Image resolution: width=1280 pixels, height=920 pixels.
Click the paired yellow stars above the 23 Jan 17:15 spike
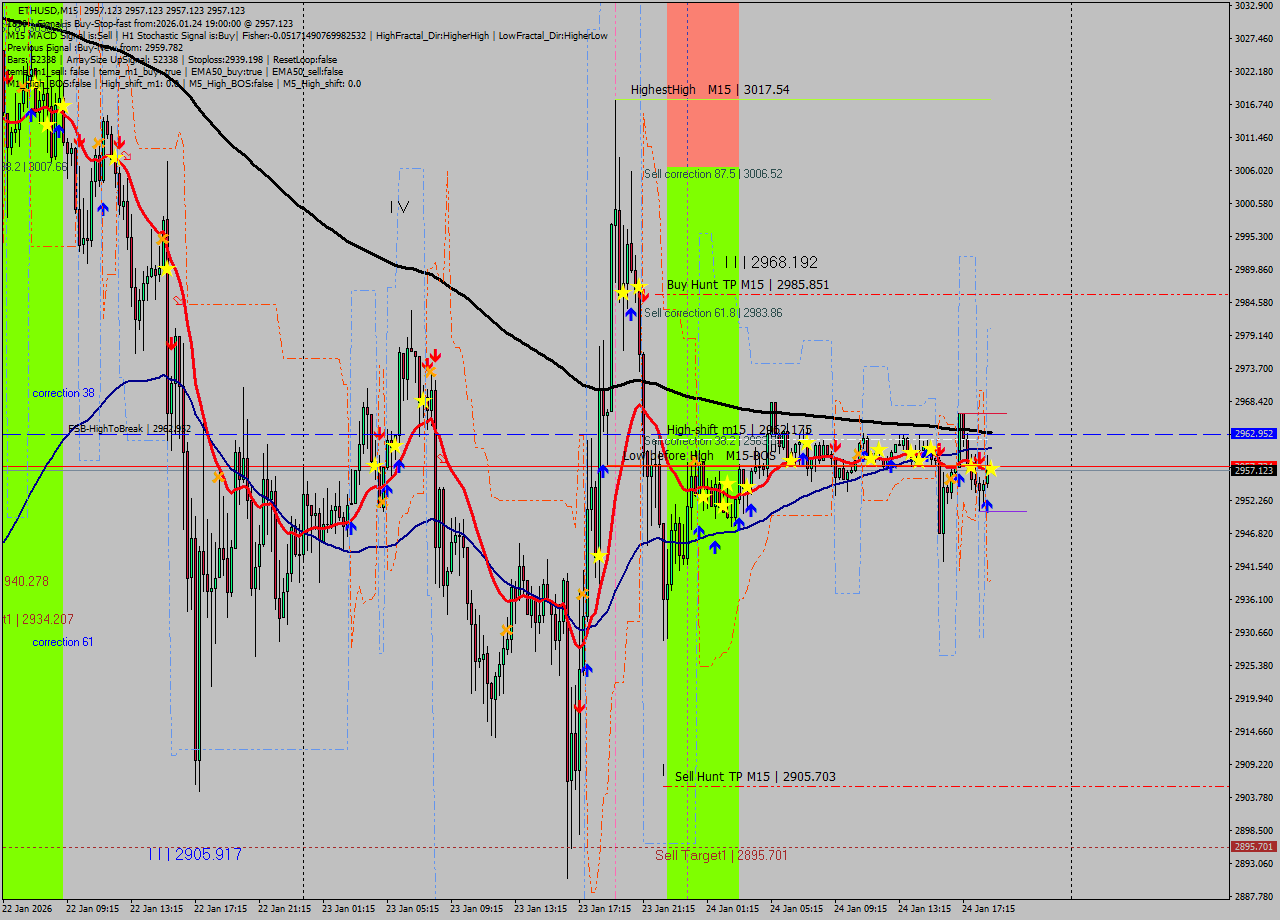point(630,289)
